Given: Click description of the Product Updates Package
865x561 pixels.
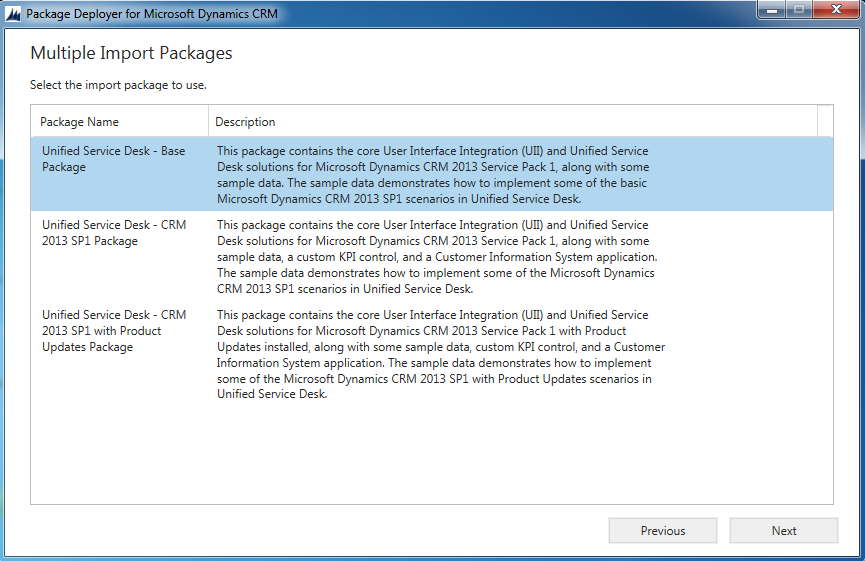Looking at the screenshot, I should (x=440, y=355).
